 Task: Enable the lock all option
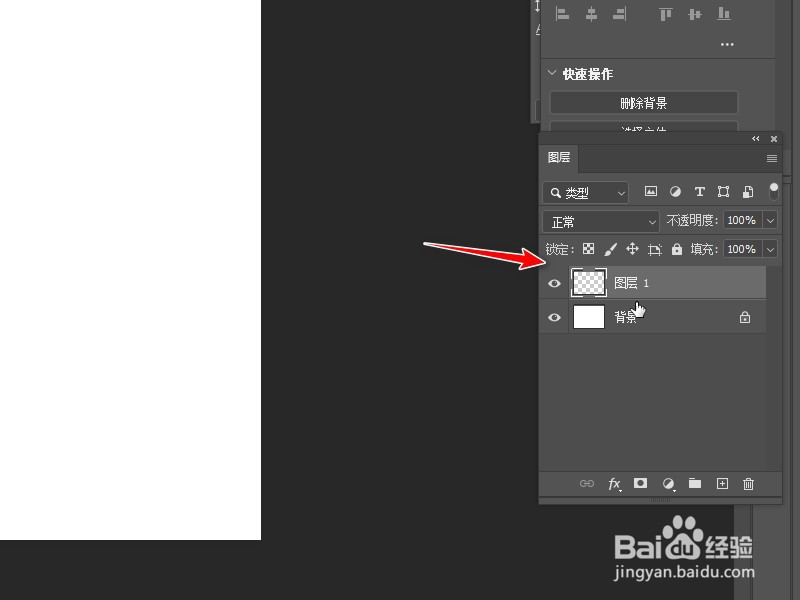[677, 249]
